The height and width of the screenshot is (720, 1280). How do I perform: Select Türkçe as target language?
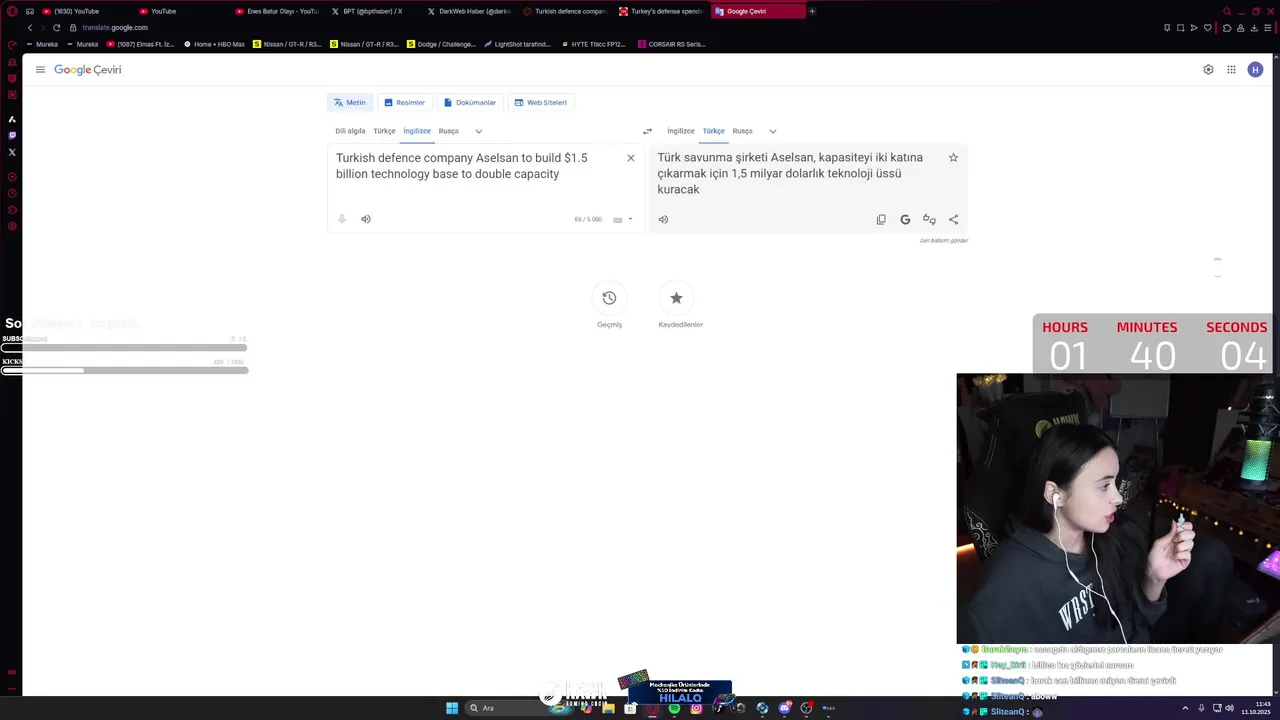713,131
